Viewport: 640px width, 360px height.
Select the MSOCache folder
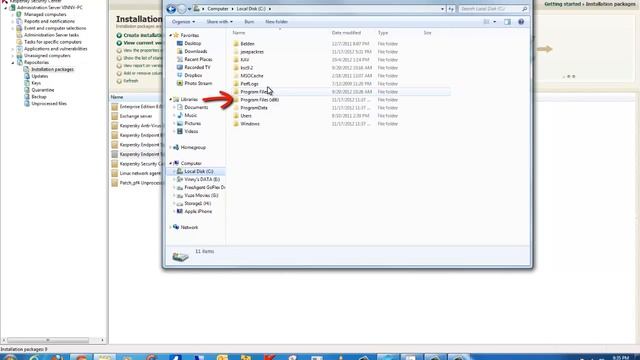[x=252, y=76]
